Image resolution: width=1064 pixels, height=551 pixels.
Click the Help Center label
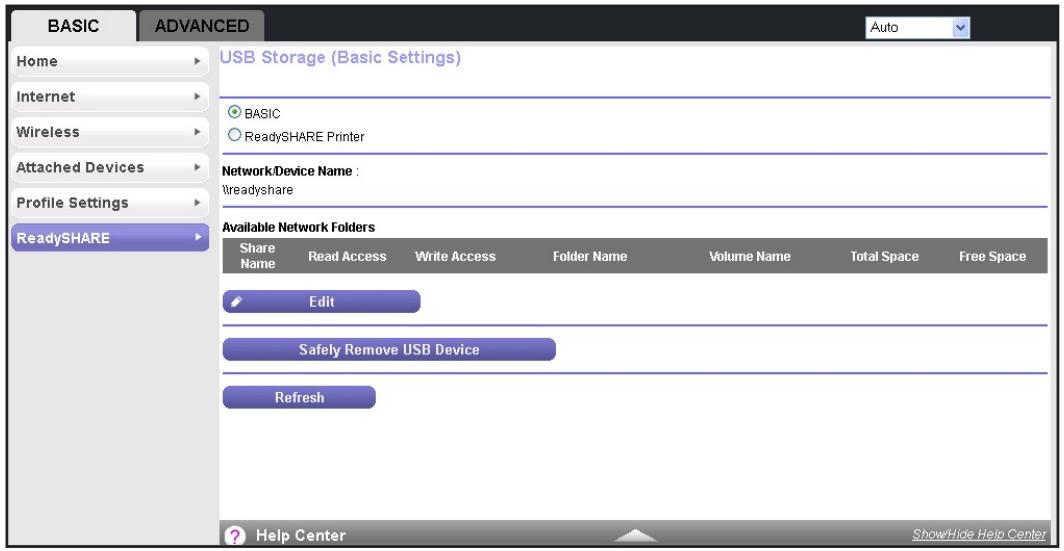(x=301, y=536)
